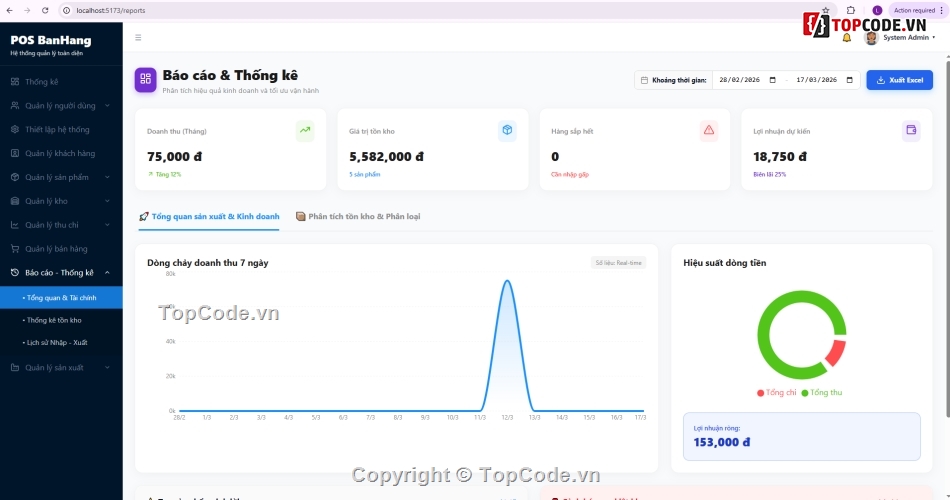Click the 75,000 đ revenue value
Viewport: 950px width, 500px height.
[x=174, y=156]
